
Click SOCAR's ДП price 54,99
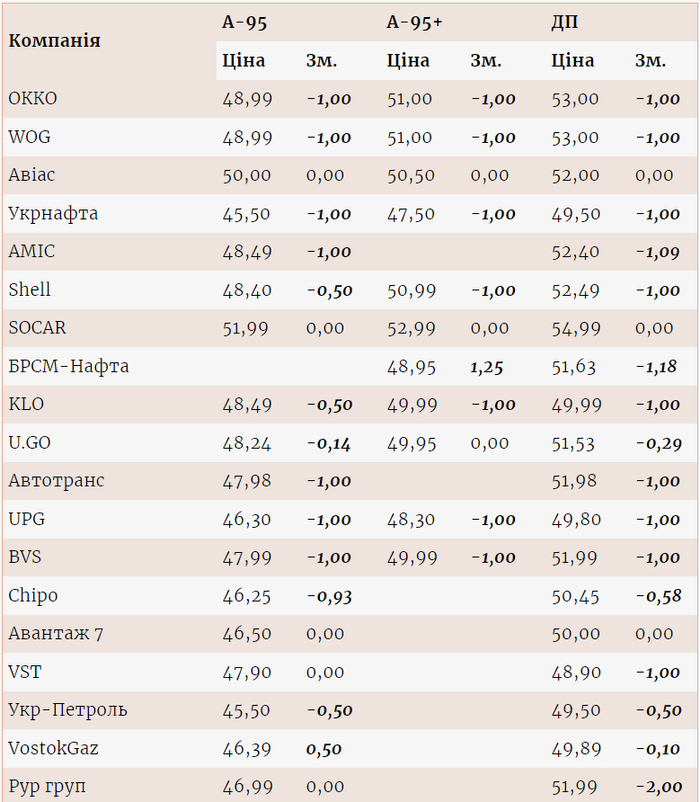[575, 328]
